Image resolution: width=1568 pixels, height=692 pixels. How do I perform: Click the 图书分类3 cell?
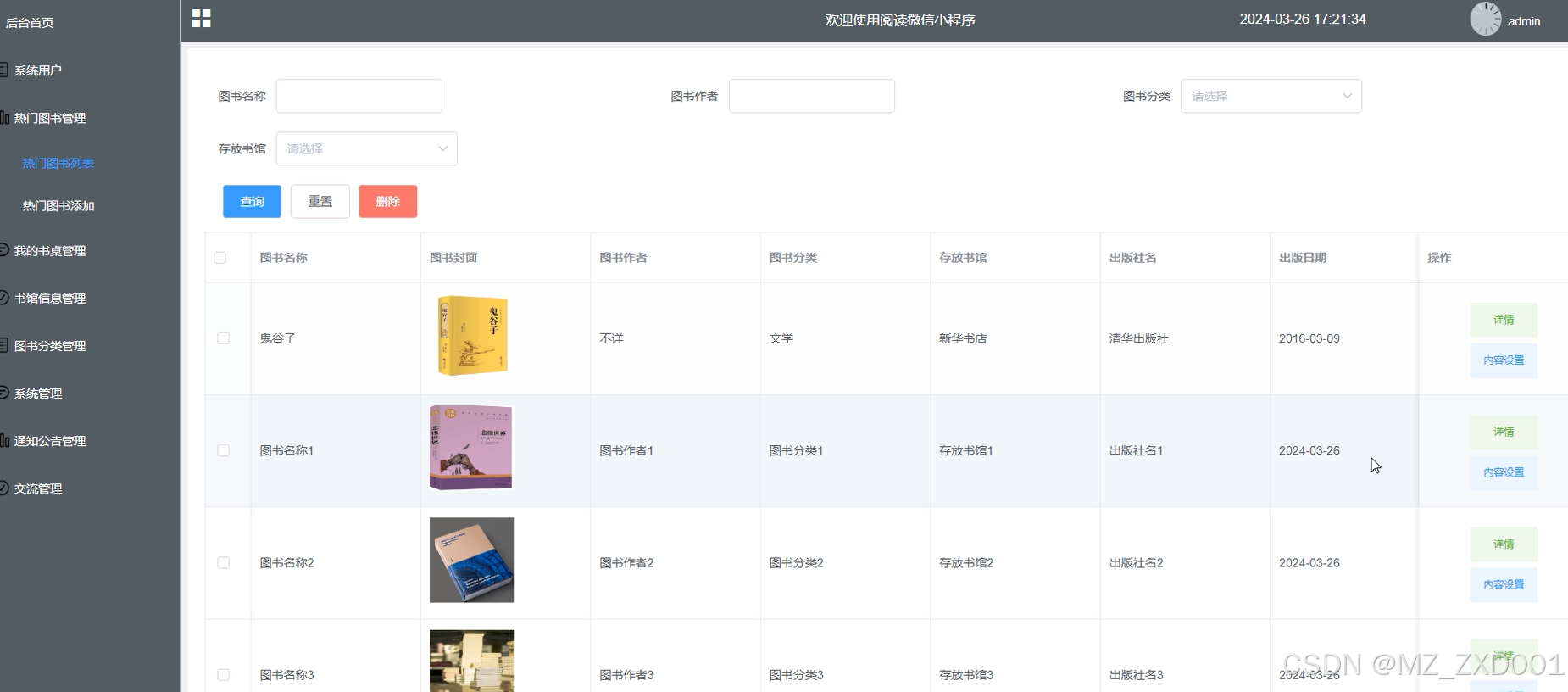[797, 675]
